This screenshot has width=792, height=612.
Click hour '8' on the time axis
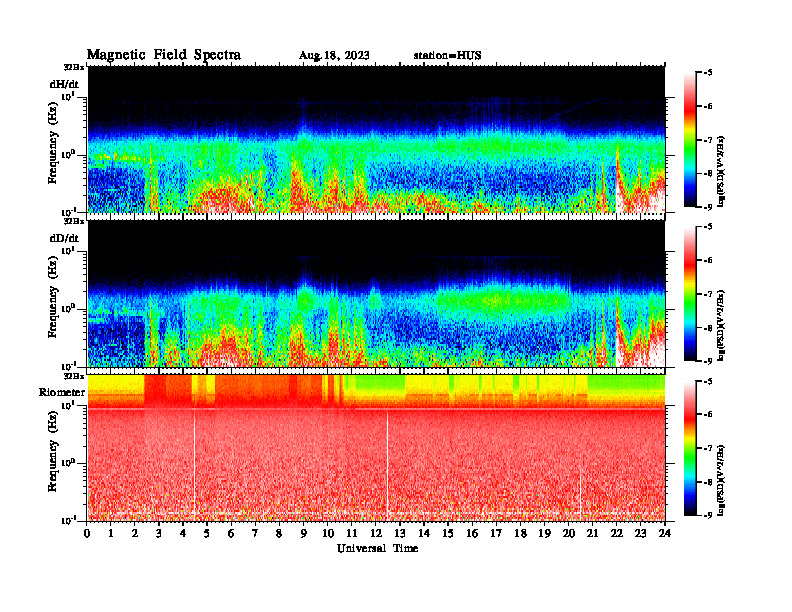click(279, 533)
